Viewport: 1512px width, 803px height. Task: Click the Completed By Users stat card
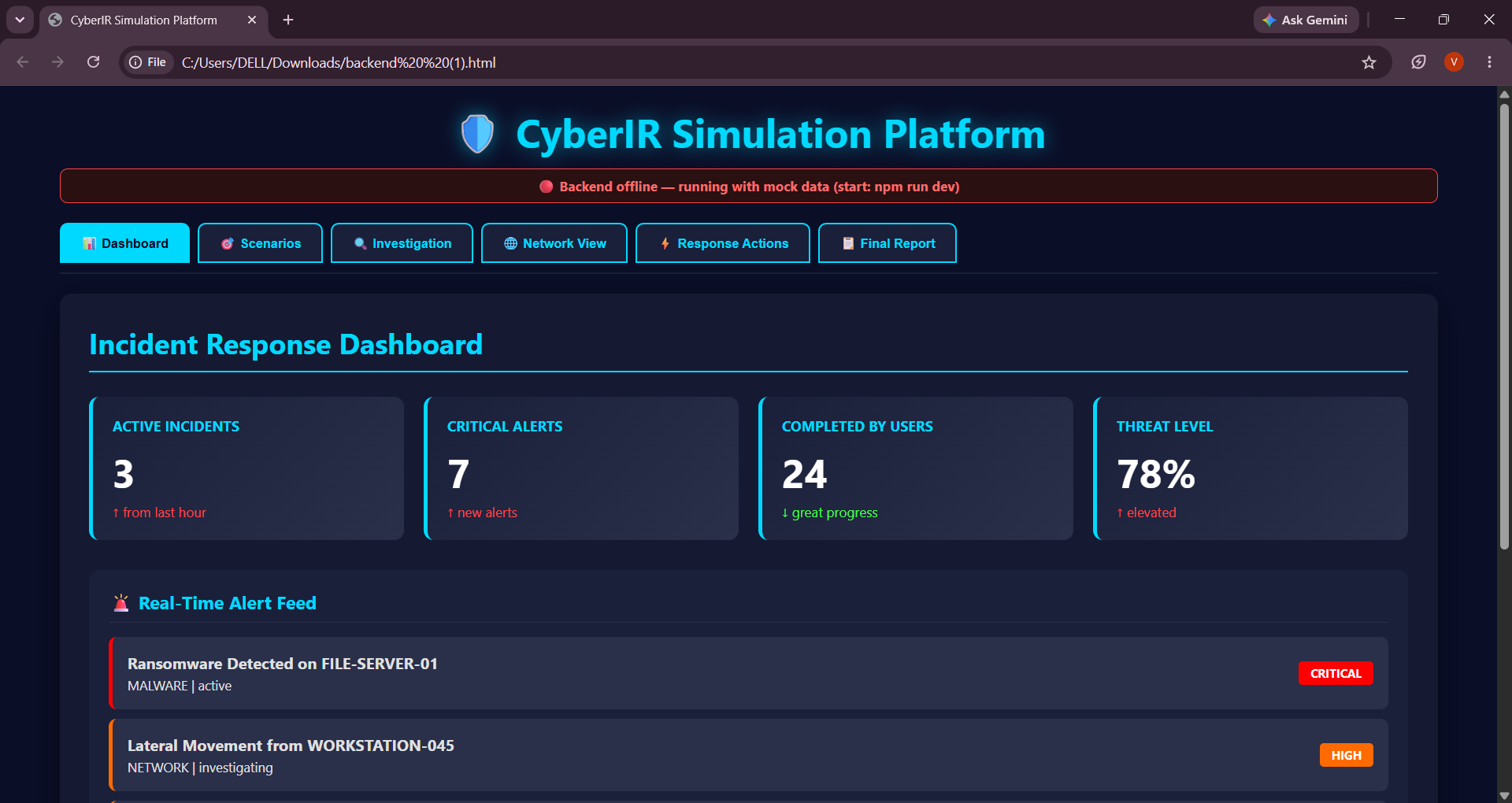click(916, 468)
